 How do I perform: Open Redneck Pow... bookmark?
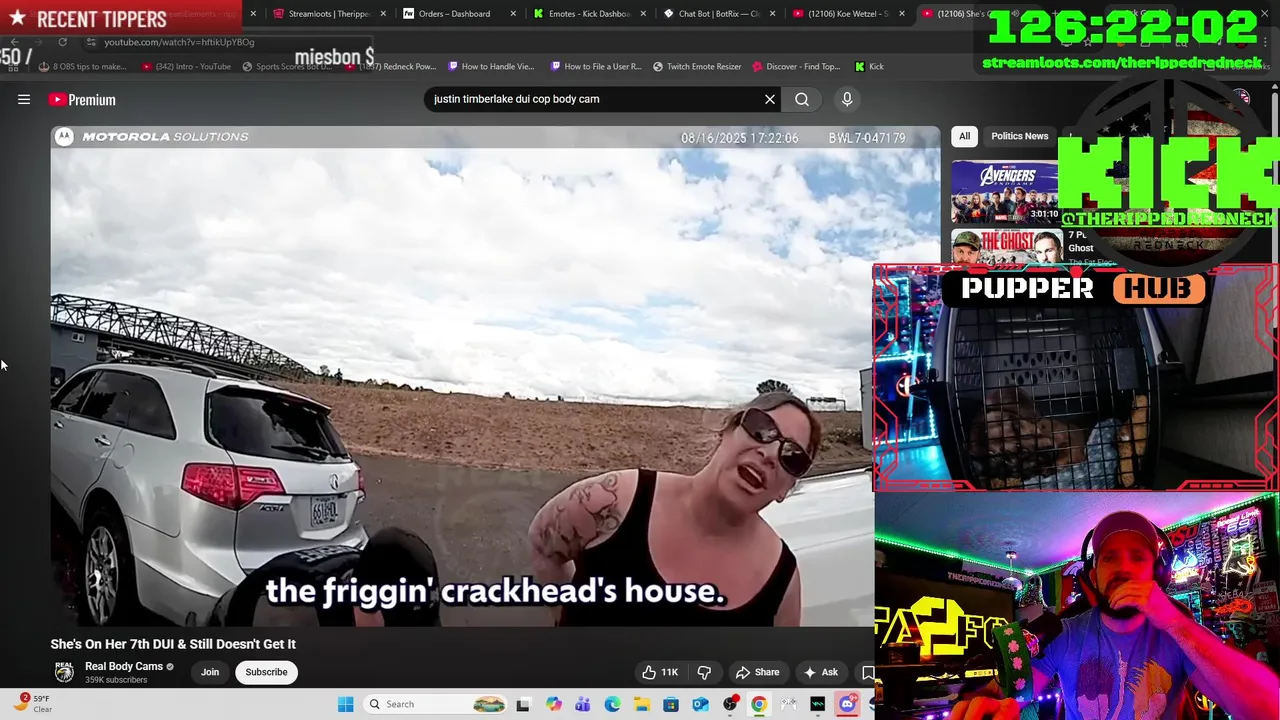[x=391, y=66]
